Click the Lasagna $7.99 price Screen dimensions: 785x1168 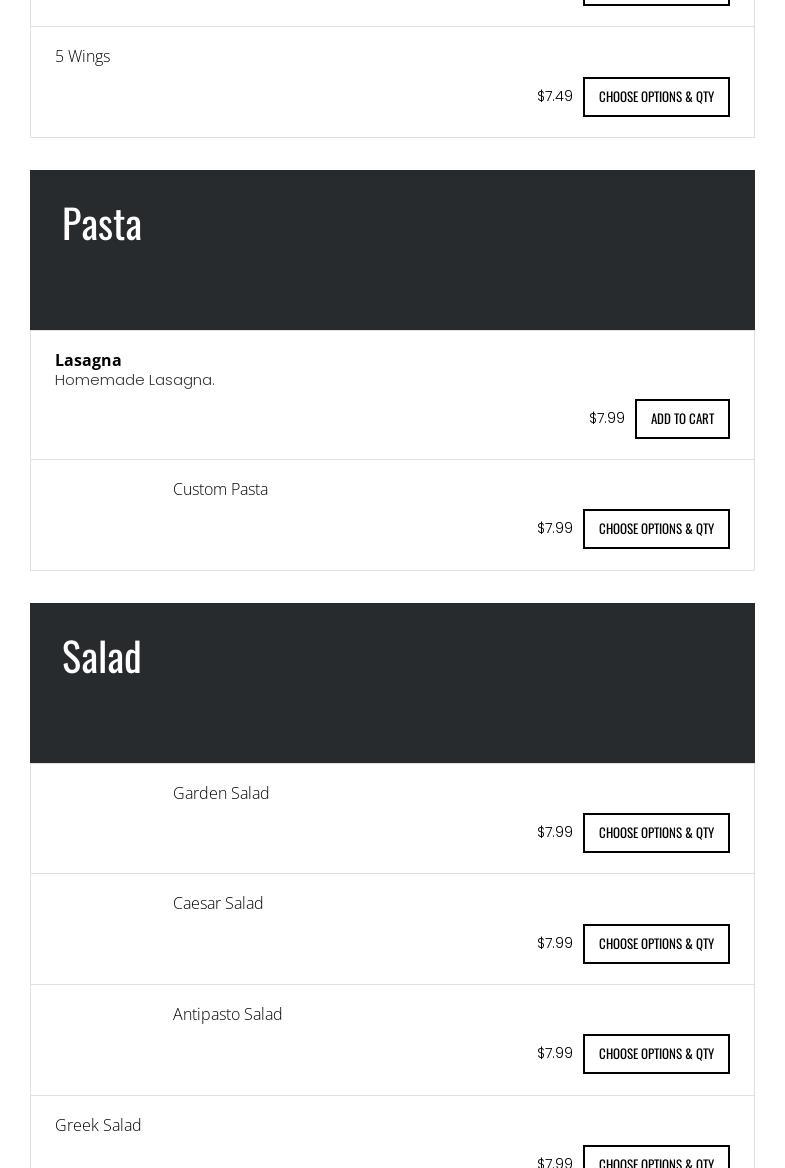pyautogui.click(x=607, y=418)
